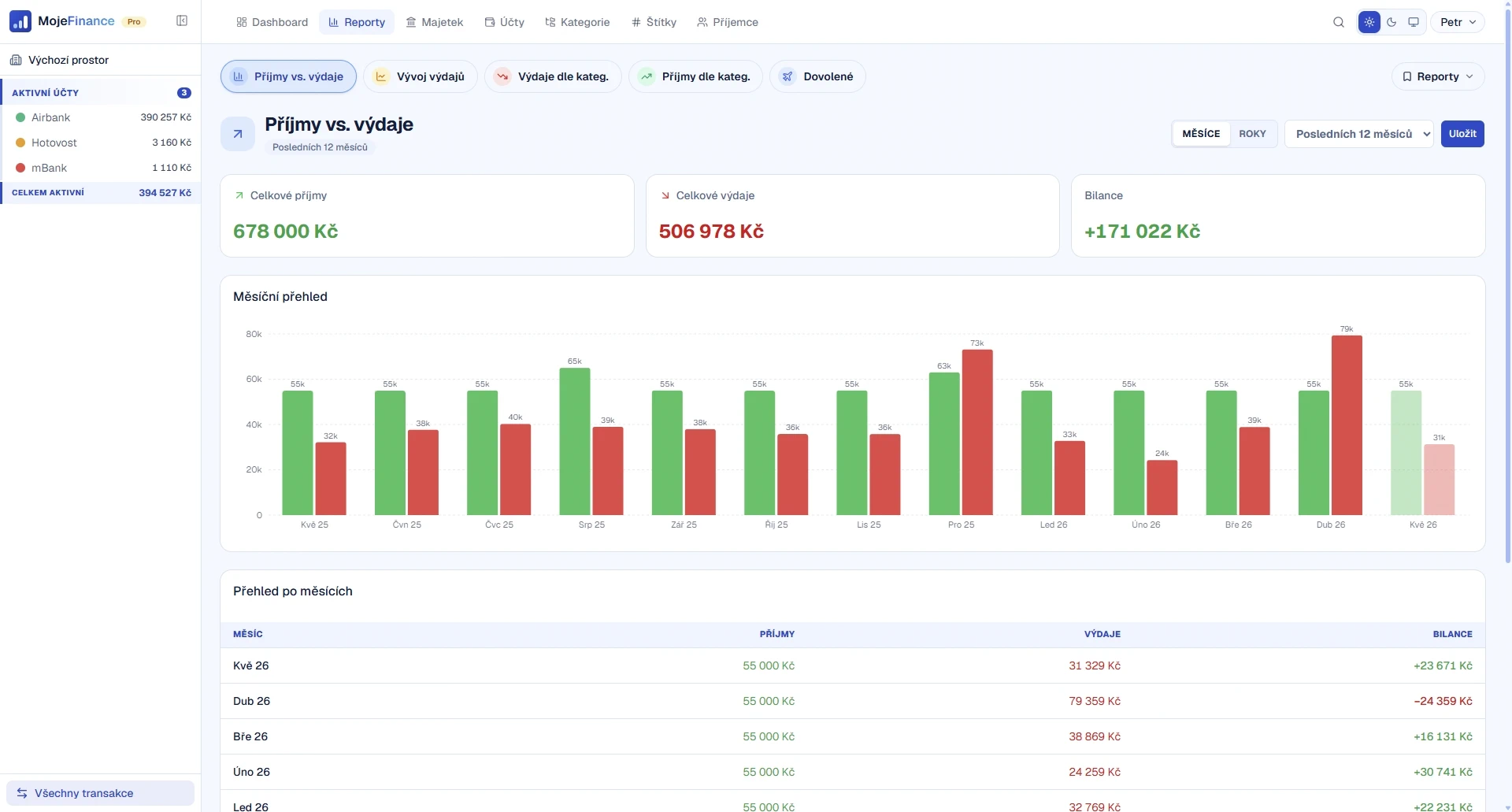The image size is (1512, 812).
Task: Open the Posledních 12 měsíců period dropdown
Action: (x=1359, y=134)
